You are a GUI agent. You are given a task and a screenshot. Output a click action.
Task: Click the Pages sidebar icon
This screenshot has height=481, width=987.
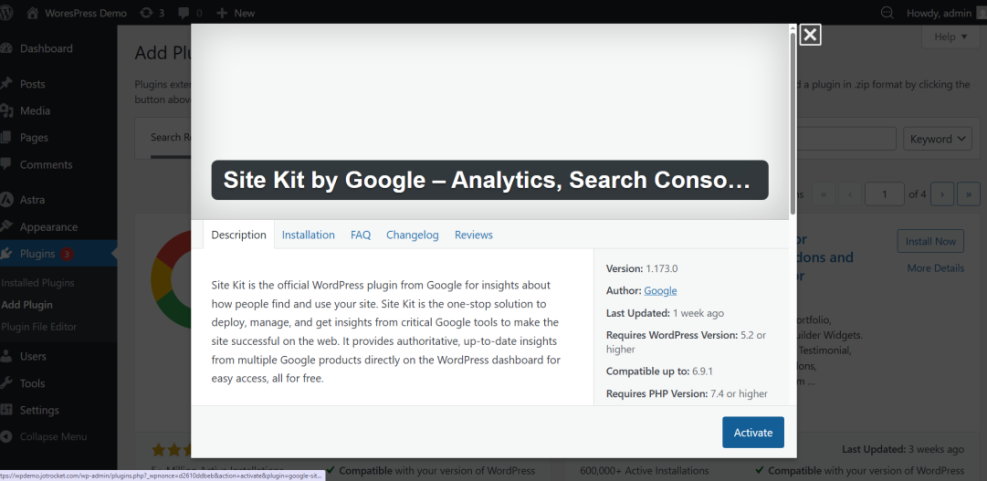6,137
